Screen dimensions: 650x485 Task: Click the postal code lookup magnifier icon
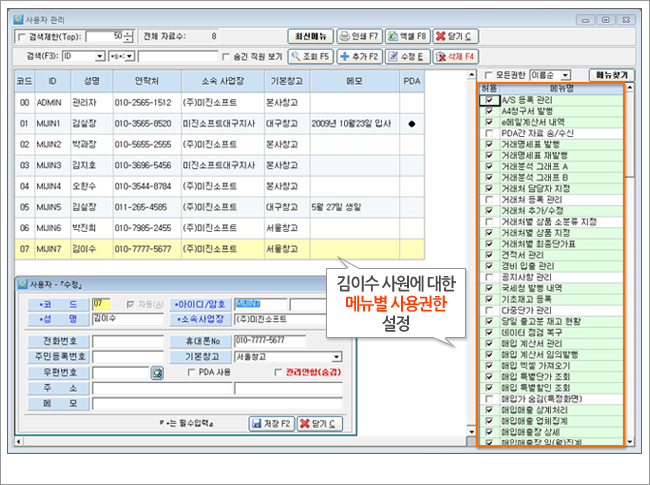pyautogui.click(x=156, y=372)
